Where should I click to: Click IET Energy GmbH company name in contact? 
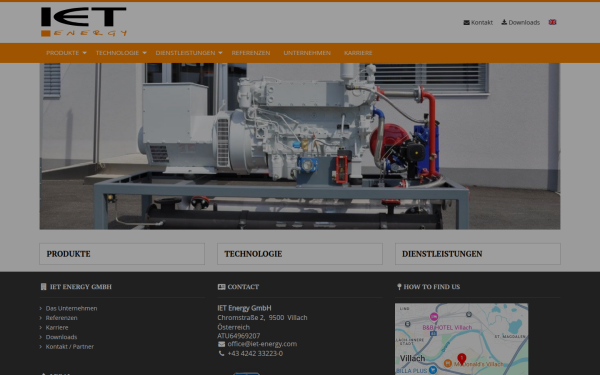click(x=244, y=308)
